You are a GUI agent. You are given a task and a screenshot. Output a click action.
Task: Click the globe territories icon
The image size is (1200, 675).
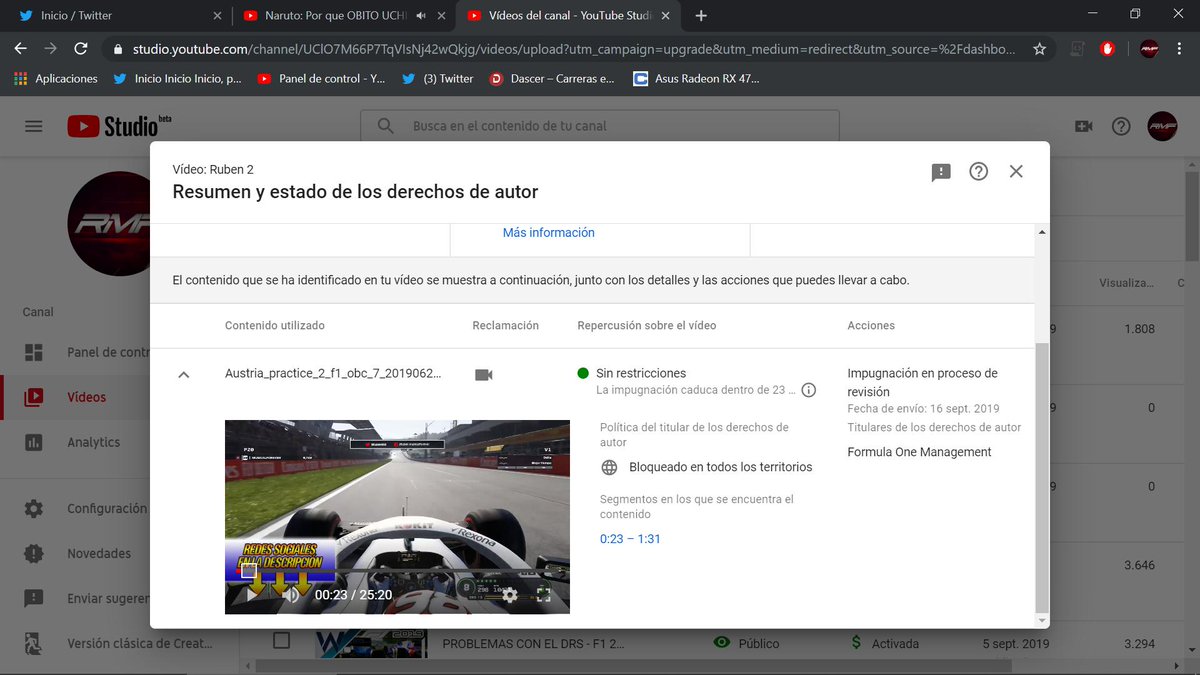(609, 467)
